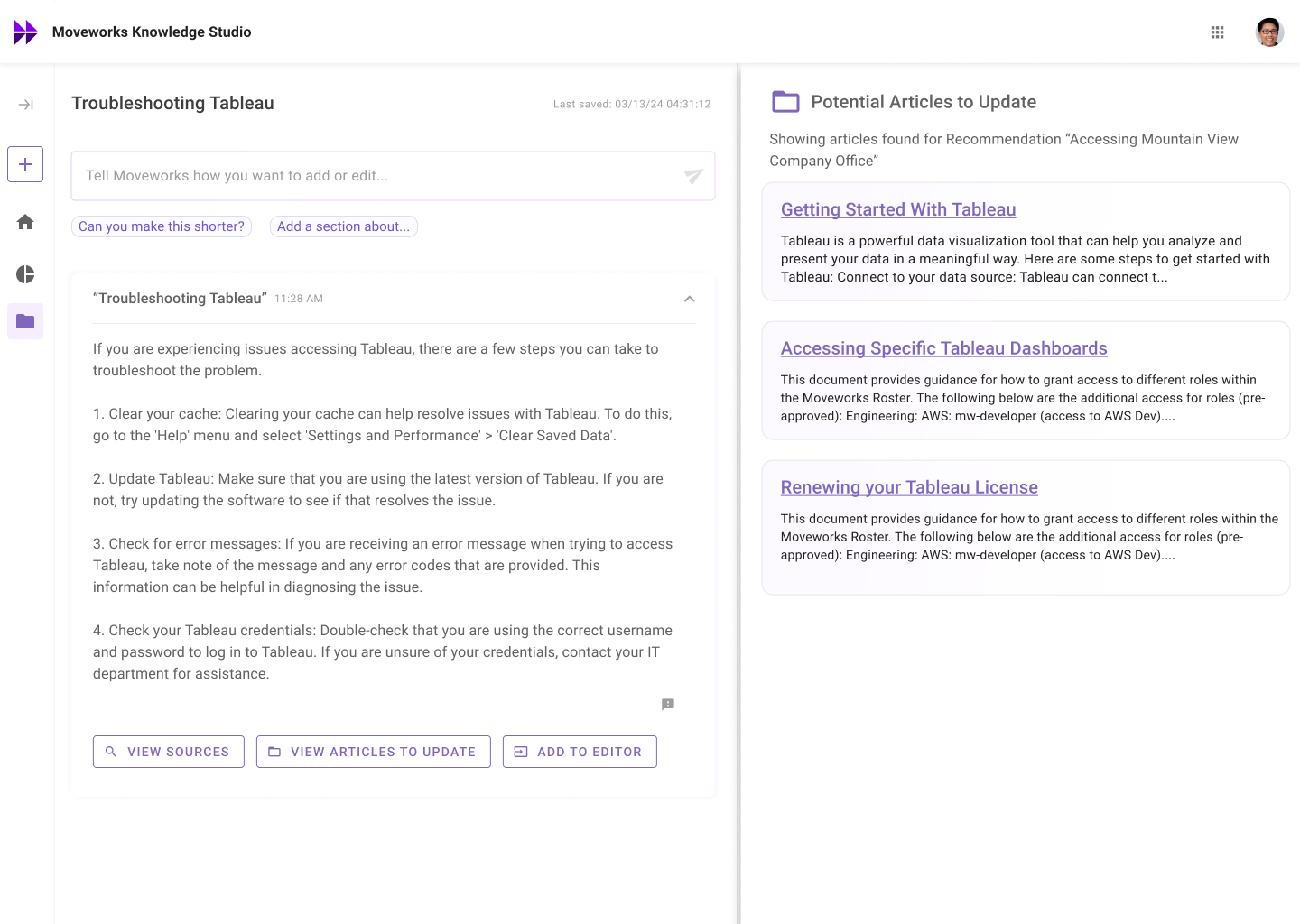The width and height of the screenshot is (1300, 924).
Task: Click the Add to Editor button
Action: pyautogui.click(x=580, y=752)
